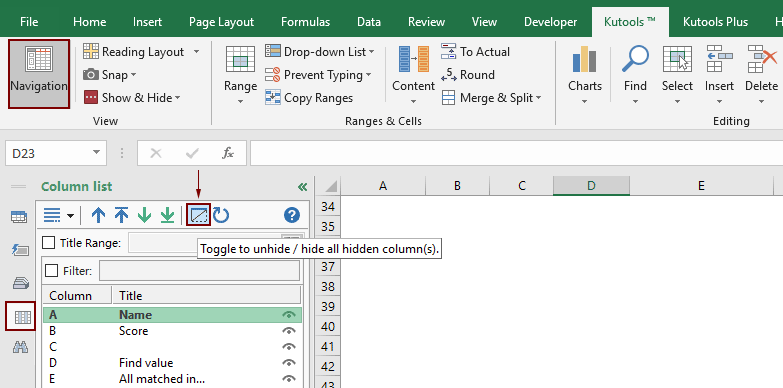The width and height of the screenshot is (783, 388).
Task: Open the Charts tool
Action: pos(585,74)
